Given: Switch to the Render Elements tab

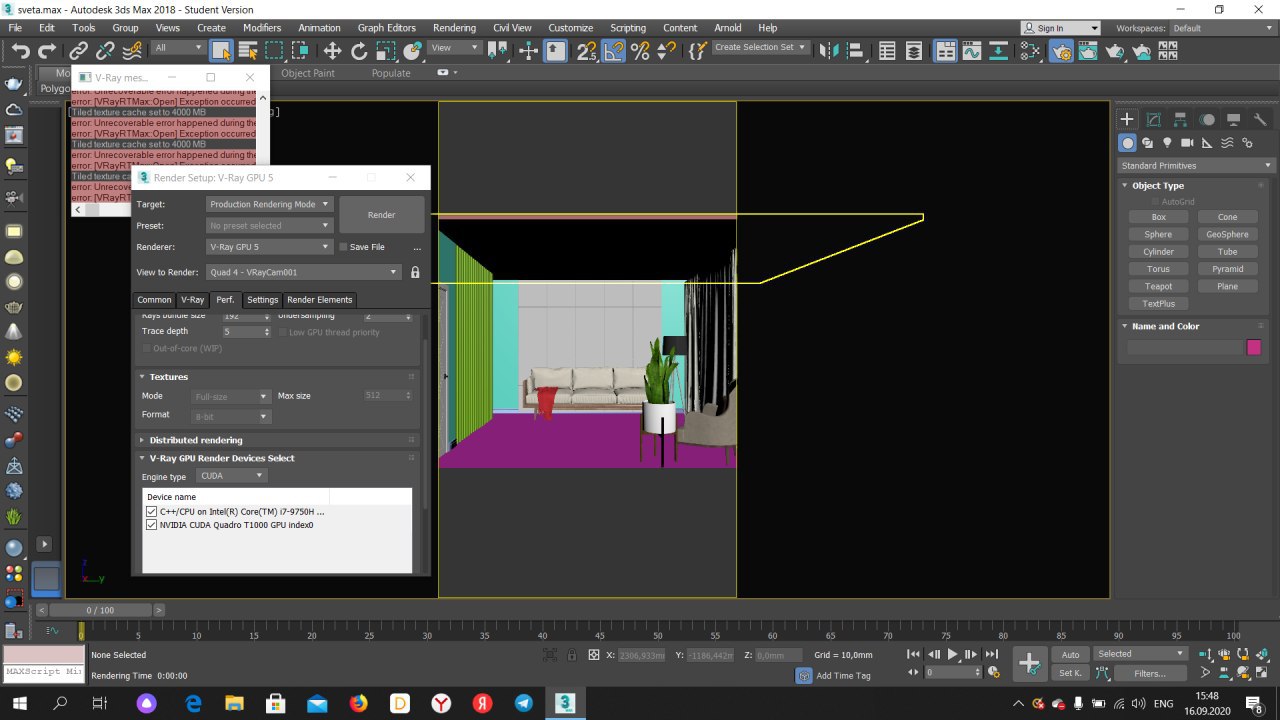Looking at the screenshot, I should [319, 300].
